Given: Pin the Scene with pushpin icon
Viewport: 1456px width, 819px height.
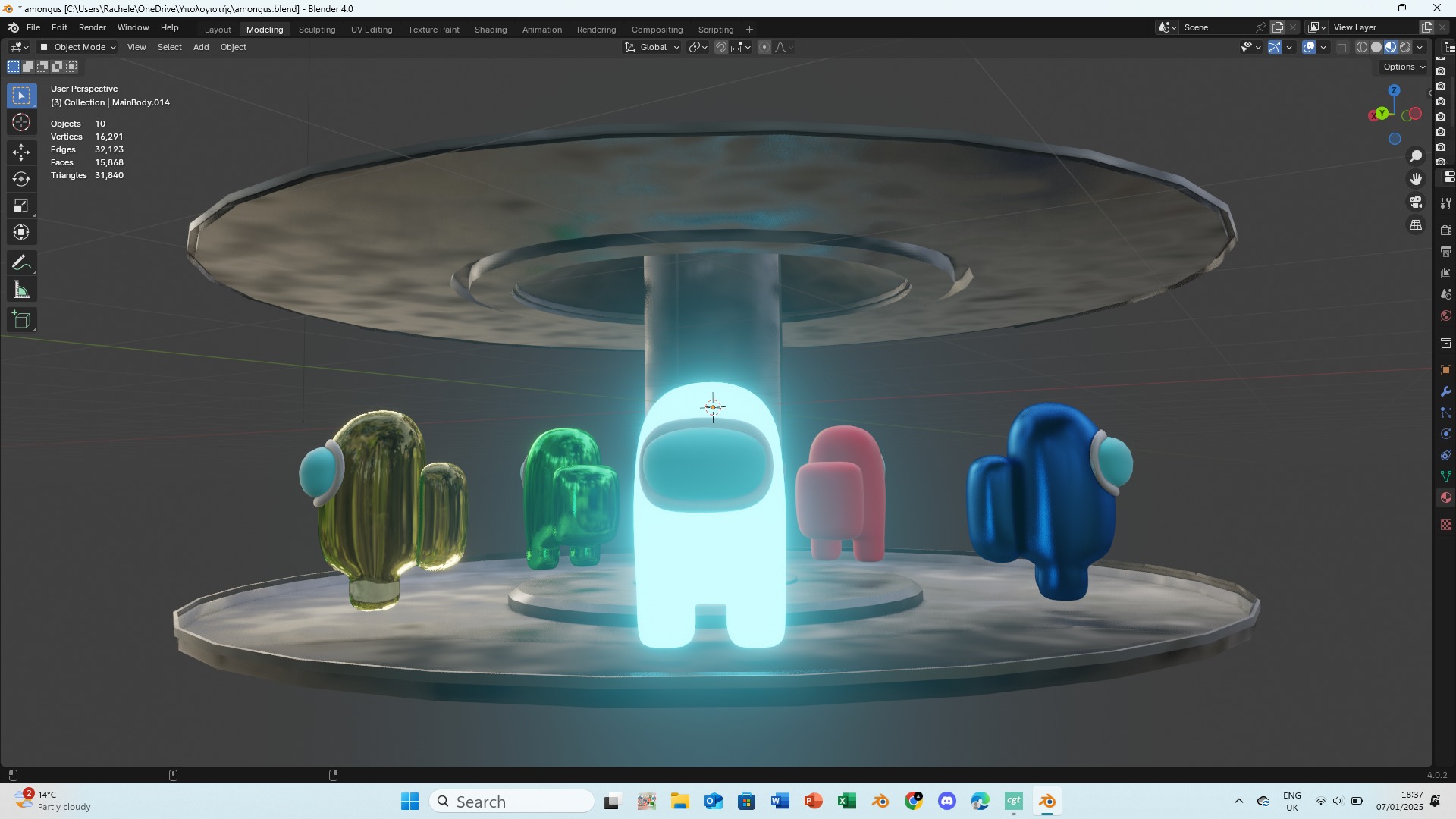Looking at the screenshot, I should [x=1261, y=27].
